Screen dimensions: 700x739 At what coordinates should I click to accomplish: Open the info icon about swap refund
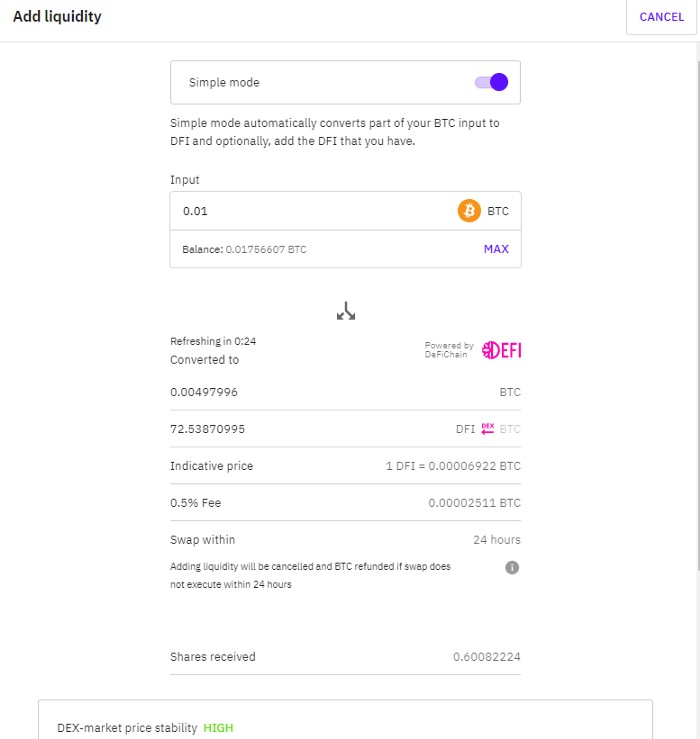(x=512, y=567)
